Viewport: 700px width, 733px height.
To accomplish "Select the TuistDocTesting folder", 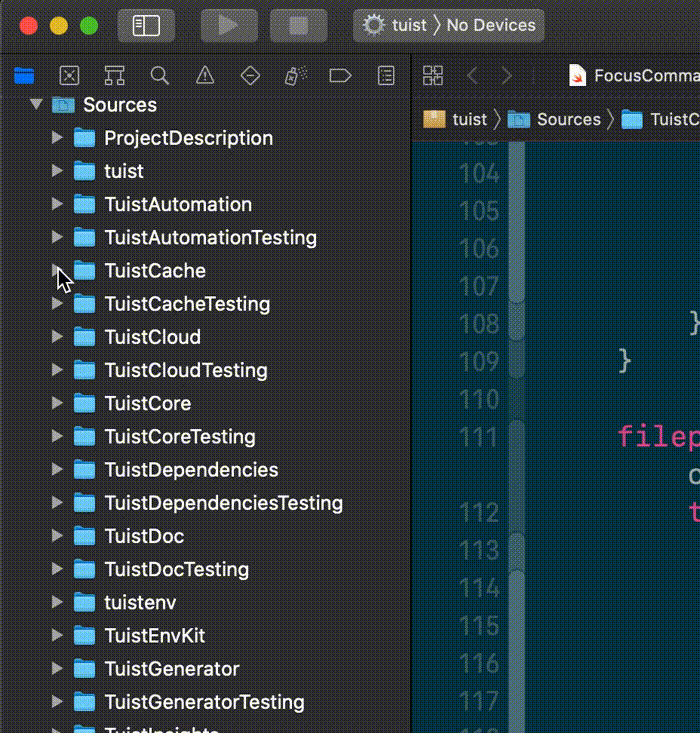I will coord(206,569).
